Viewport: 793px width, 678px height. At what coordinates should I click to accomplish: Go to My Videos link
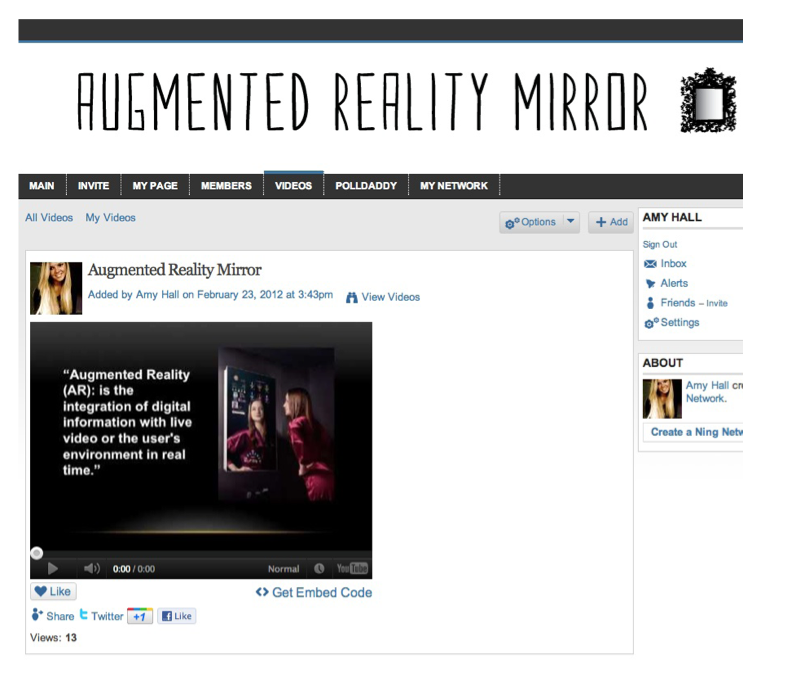(x=110, y=218)
